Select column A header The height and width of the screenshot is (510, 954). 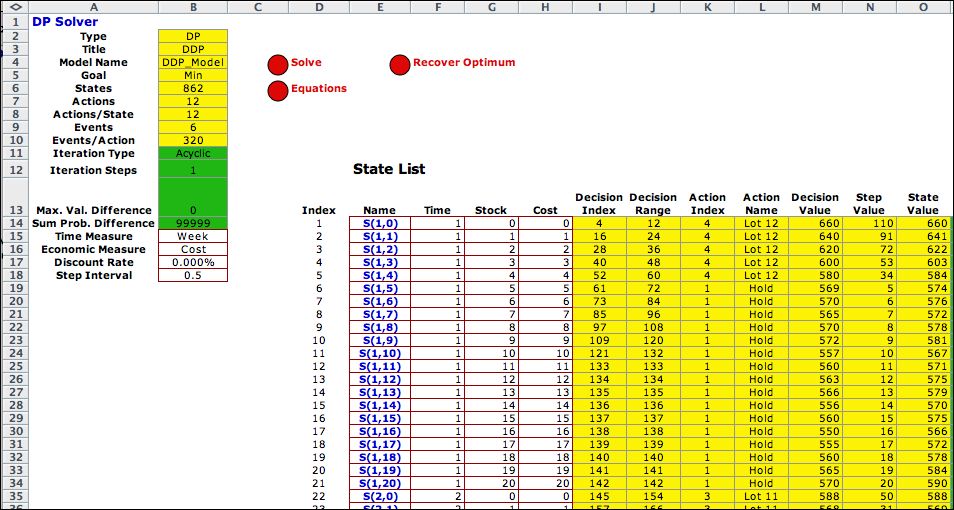tap(94, 7)
